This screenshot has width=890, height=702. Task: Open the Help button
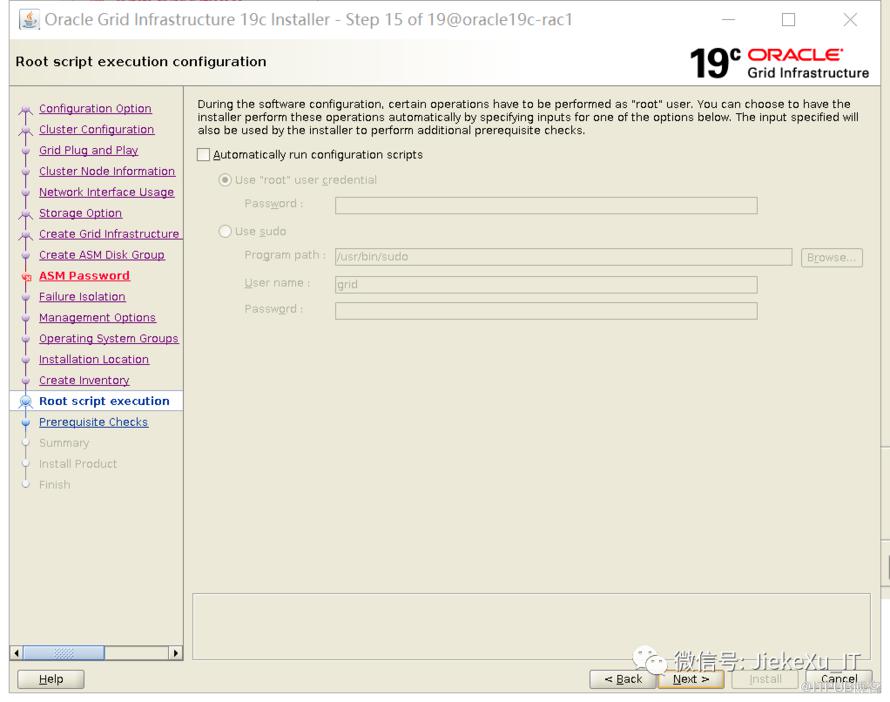pyautogui.click(x=51, y=679)
